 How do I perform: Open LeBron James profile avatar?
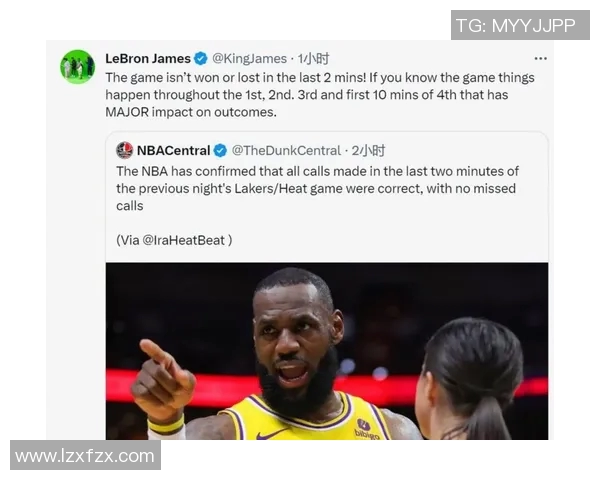coord(77,67)
